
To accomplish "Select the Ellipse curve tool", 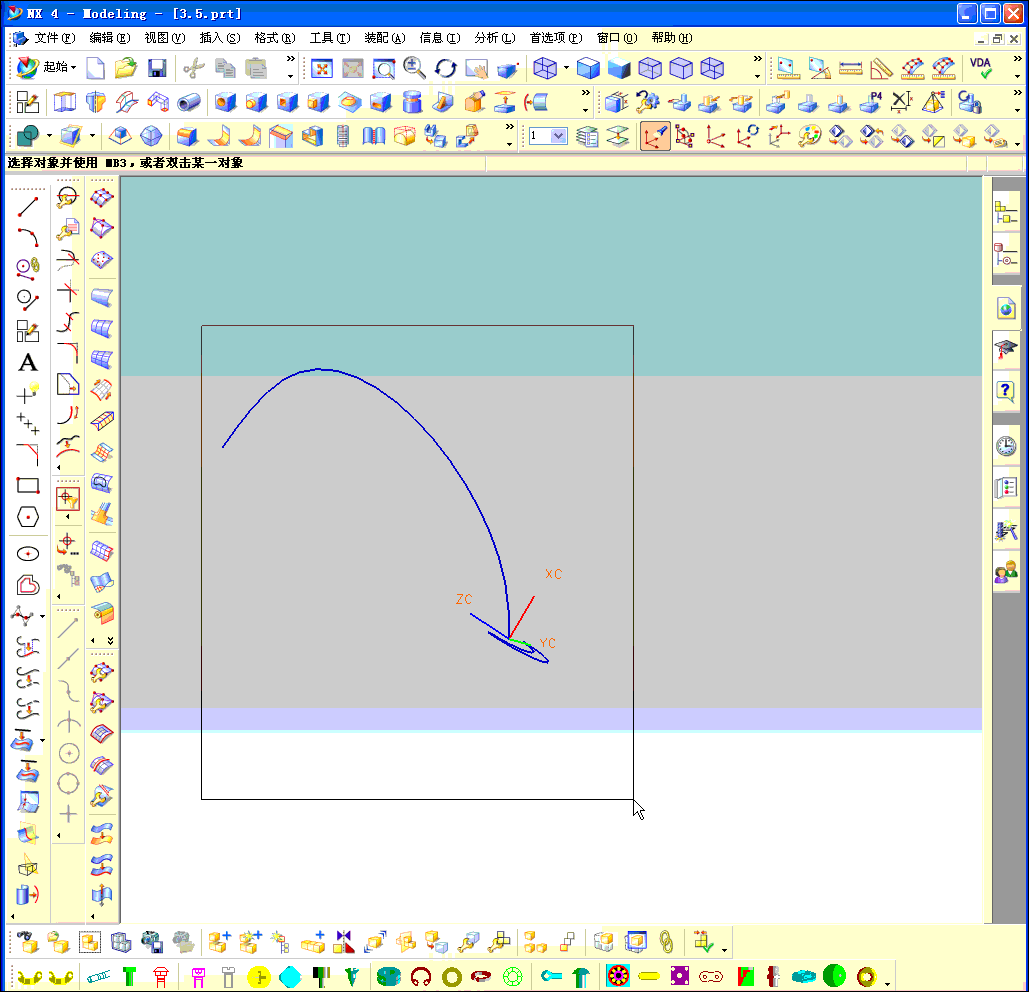I will point(28,554).
